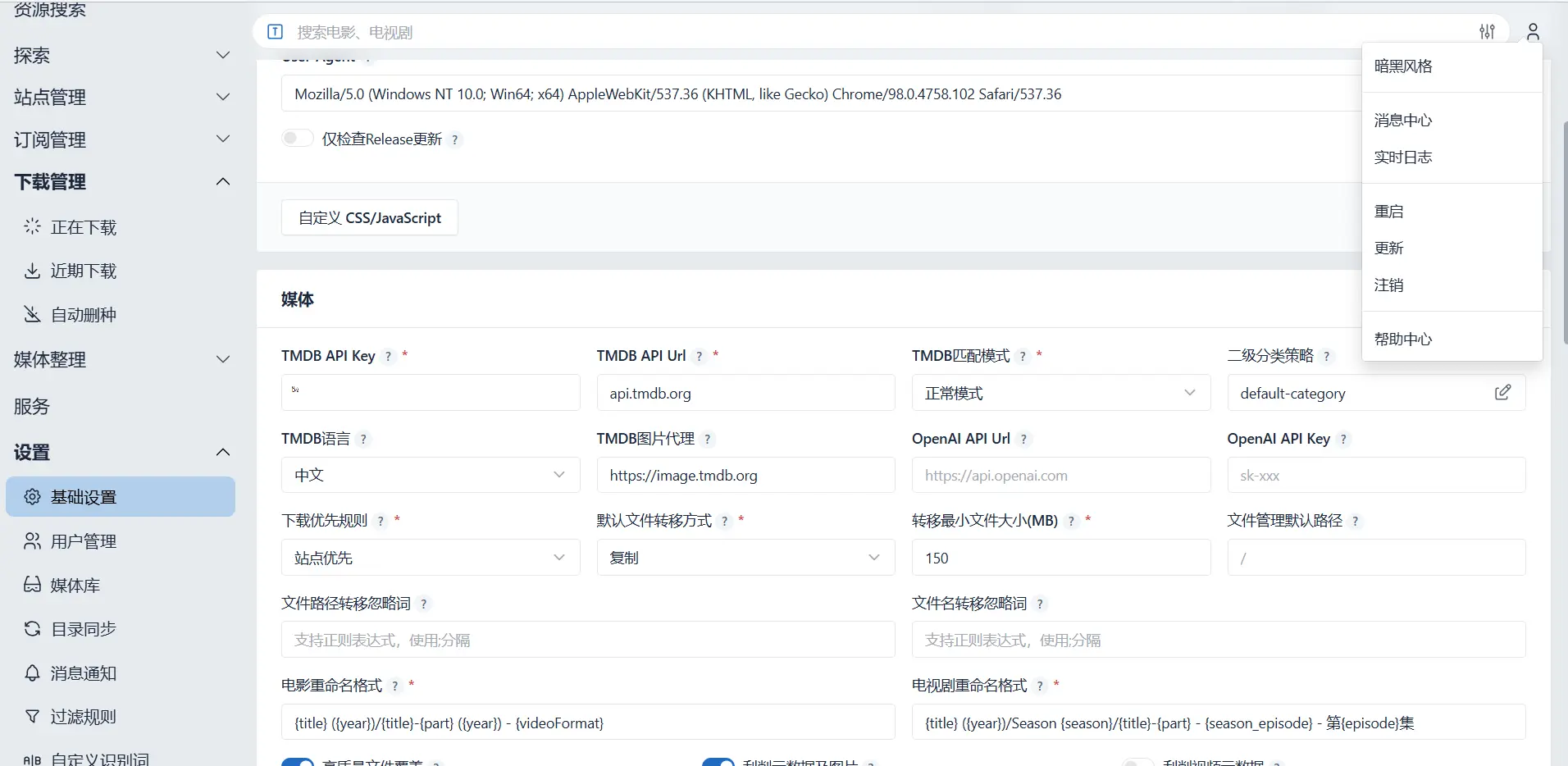Show help for TMDB API Key
Viewport: 1568px width, 766px height.
click(x=388, y=356)
